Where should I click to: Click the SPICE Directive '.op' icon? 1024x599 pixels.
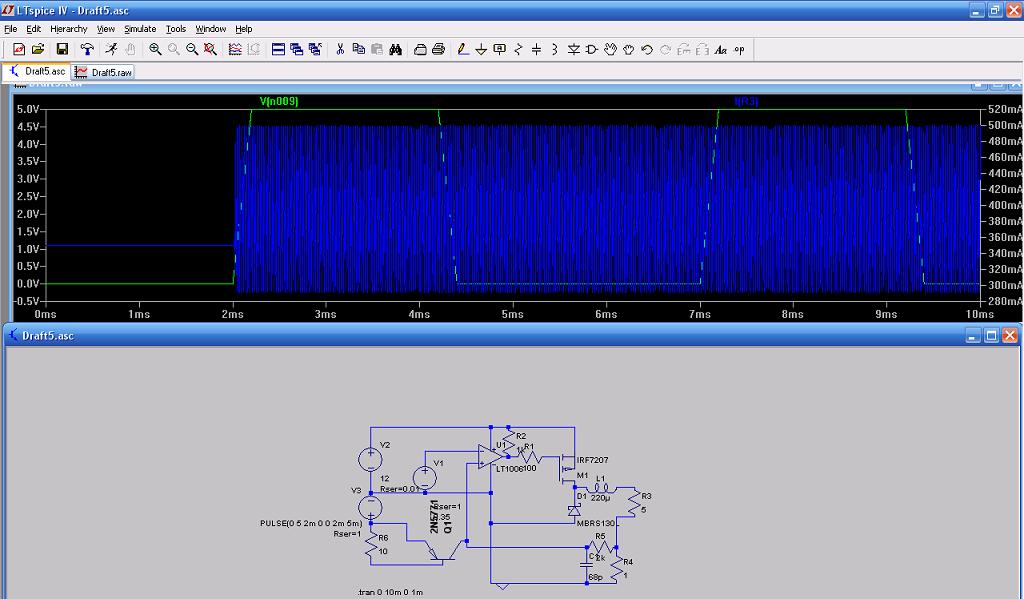click(x=739, y=50)
